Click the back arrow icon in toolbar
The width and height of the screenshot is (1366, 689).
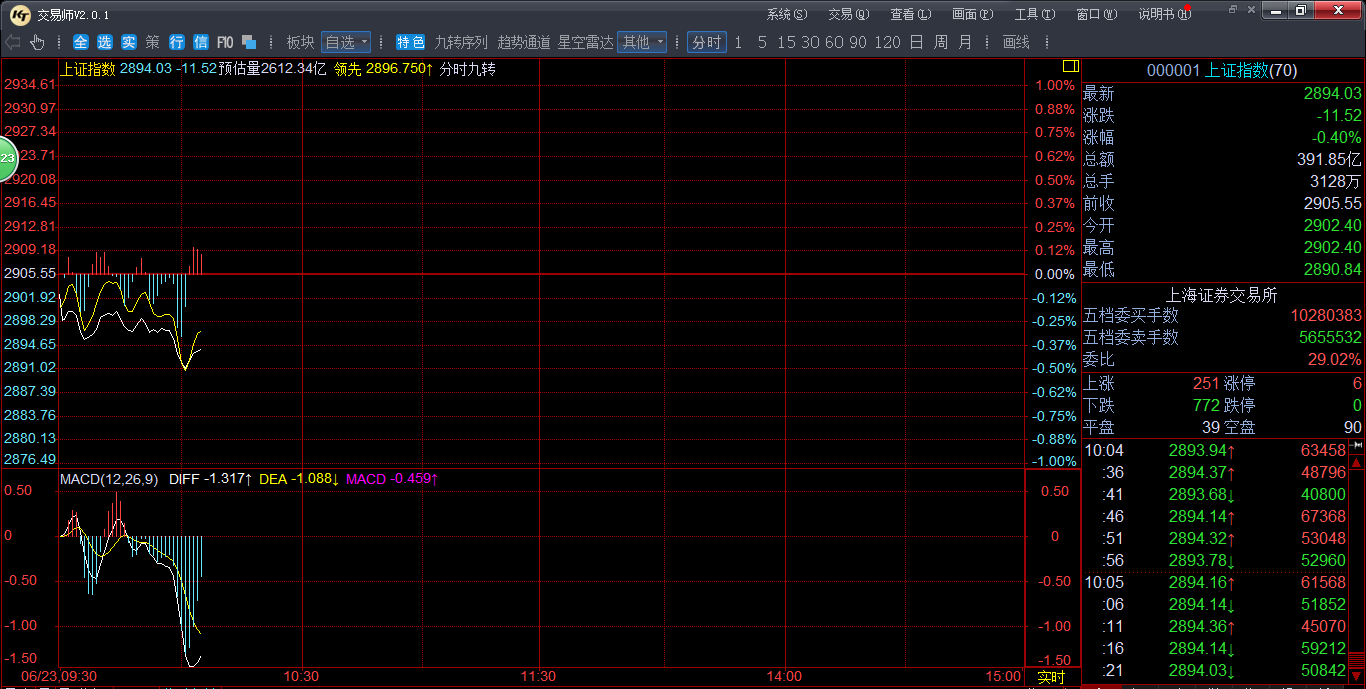coord(13,42)
